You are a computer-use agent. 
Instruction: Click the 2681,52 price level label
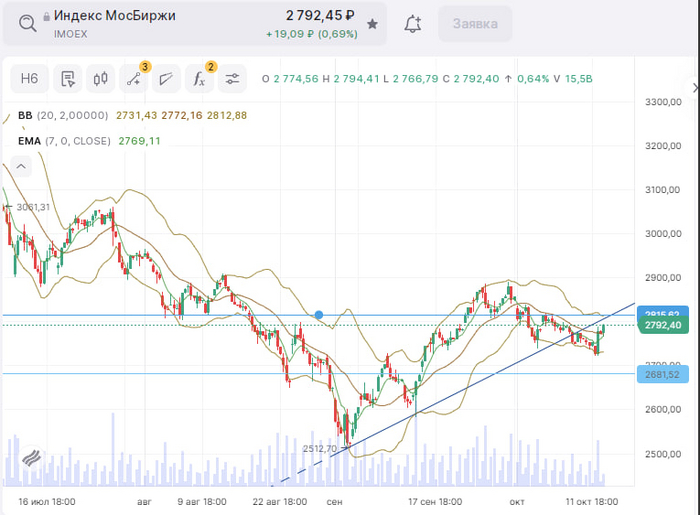tap(662, 374)
